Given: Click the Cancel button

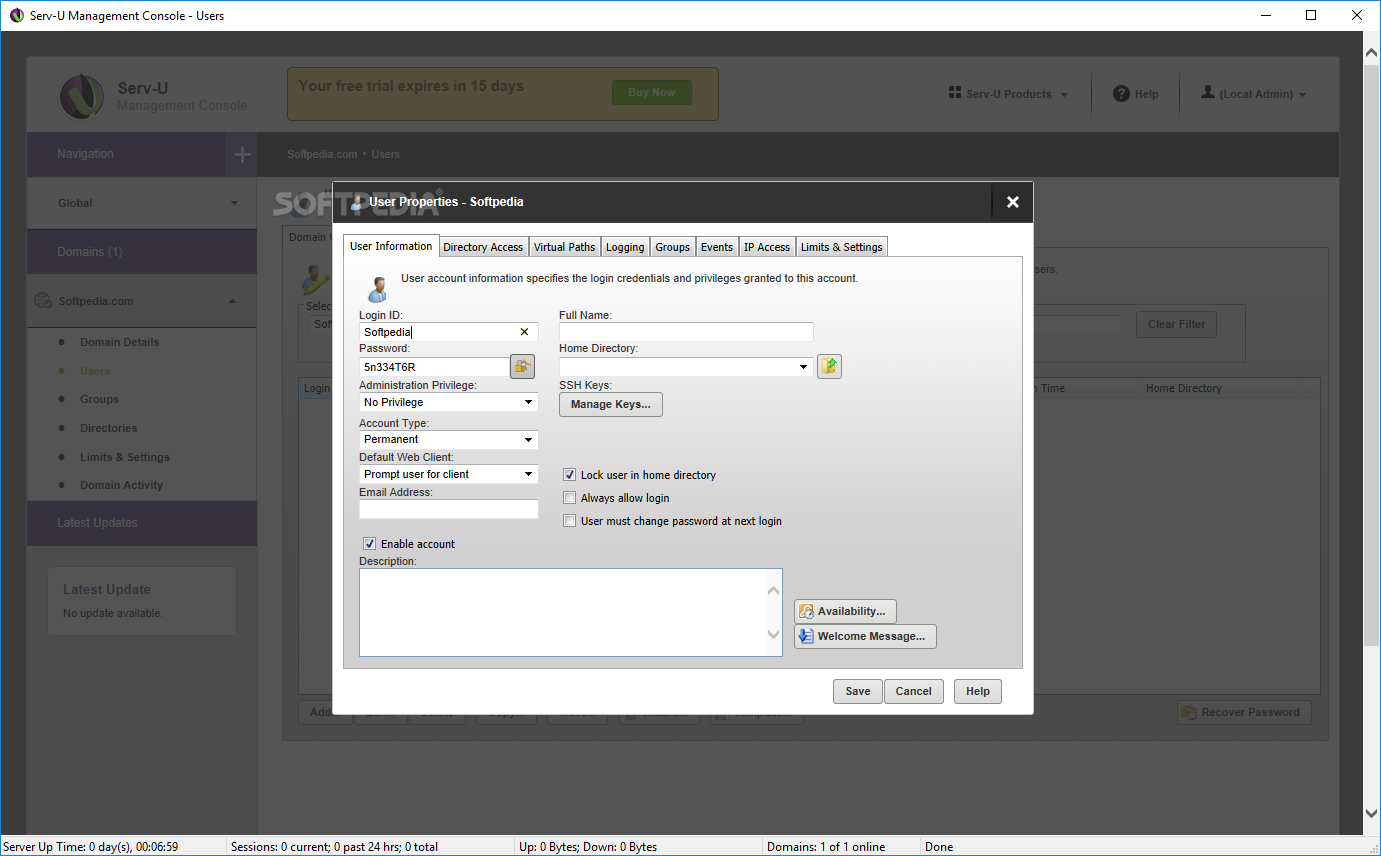Looking at the screenshot, I should coord(913,691).
